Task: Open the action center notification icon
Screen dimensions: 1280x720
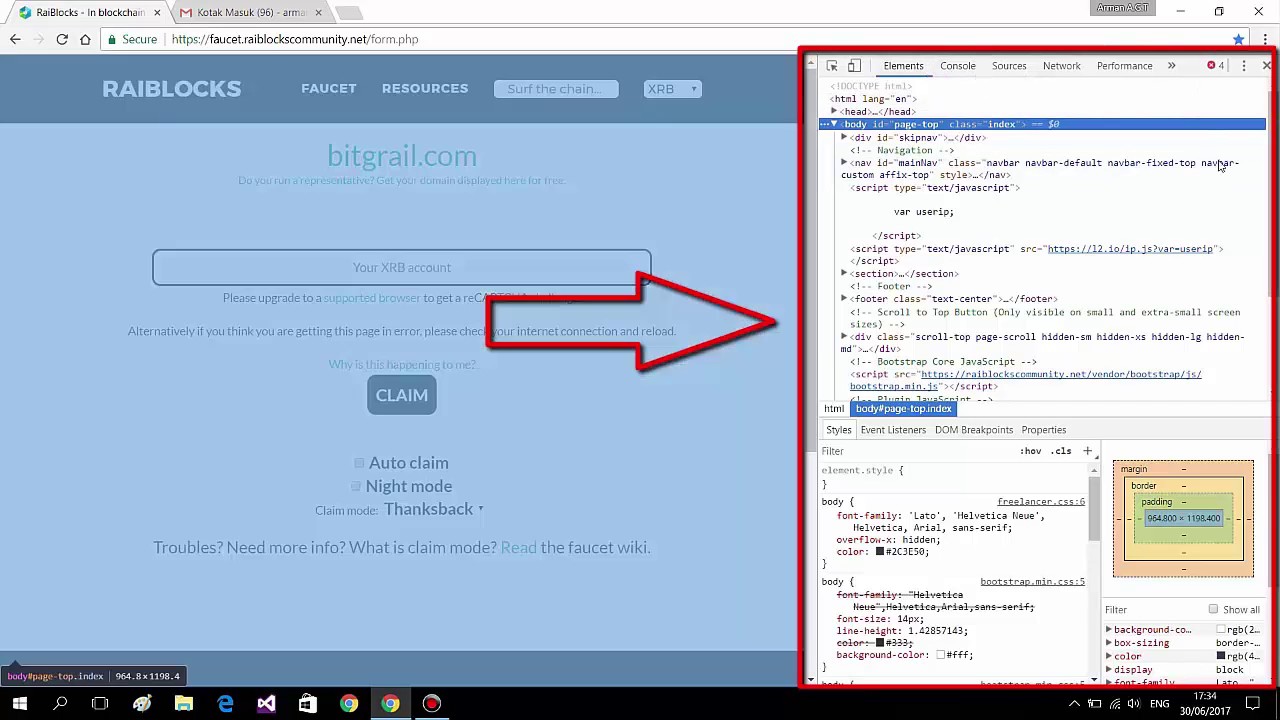Action: pyautogui.click(x=1252, y=704)
